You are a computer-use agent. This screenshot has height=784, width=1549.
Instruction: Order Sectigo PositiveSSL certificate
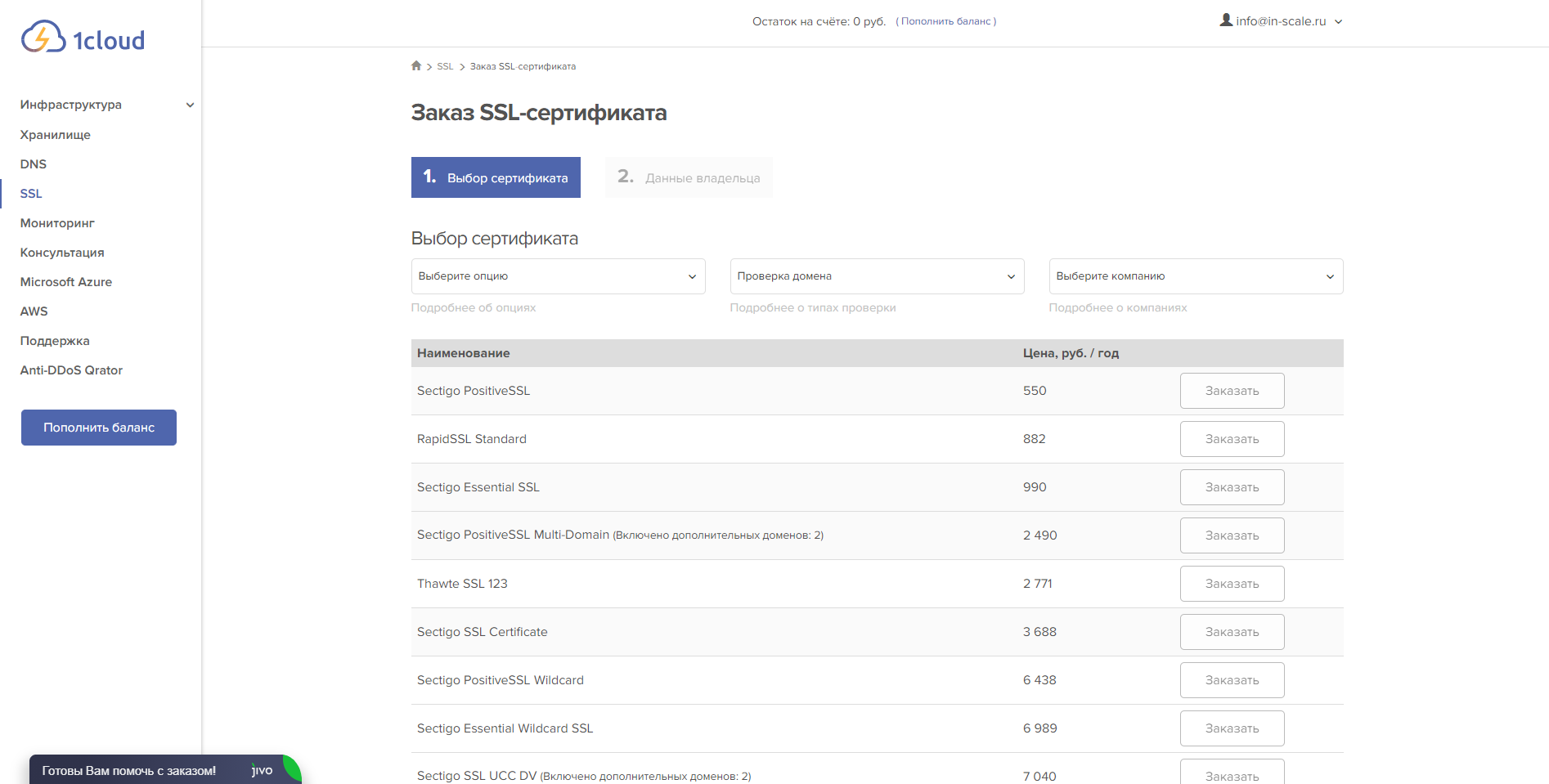(x=1232, y=391)
